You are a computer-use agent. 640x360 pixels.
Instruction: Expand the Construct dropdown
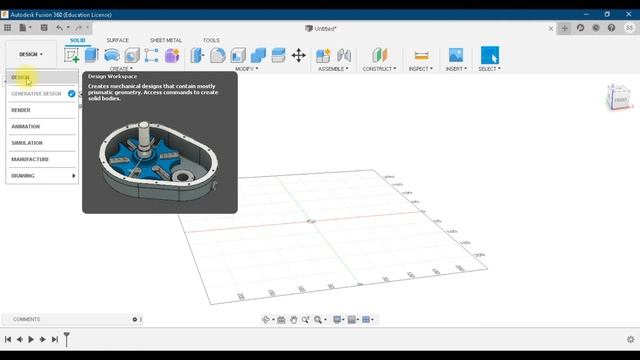pos(379,69)
